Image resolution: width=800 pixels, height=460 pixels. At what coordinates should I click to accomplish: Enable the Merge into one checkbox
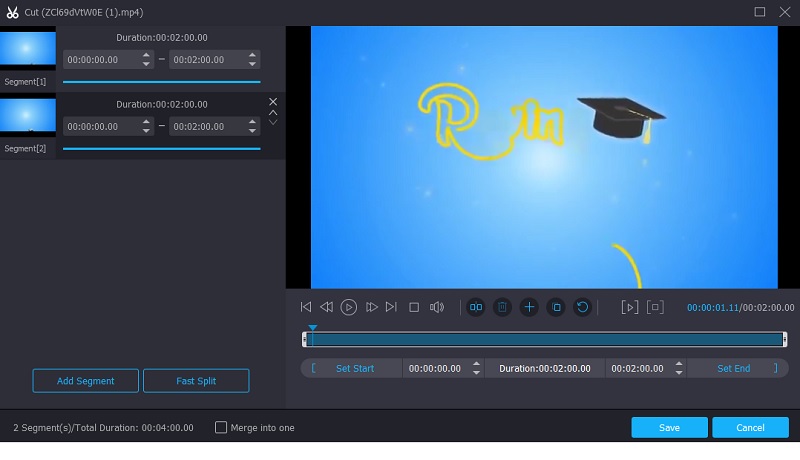[221, 428]
